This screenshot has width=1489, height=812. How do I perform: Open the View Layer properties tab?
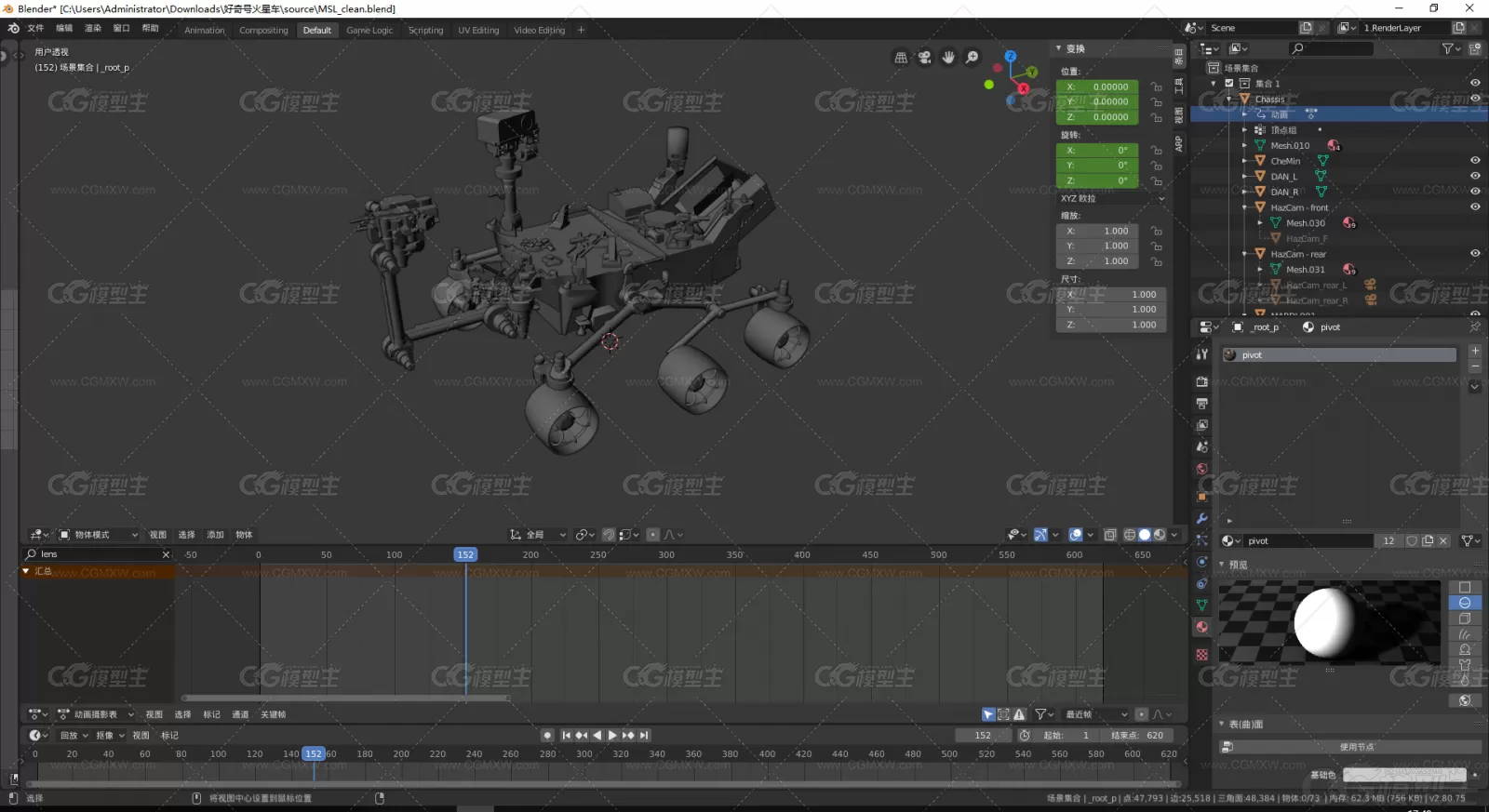pyautogui.click(x=1202, y=425)
